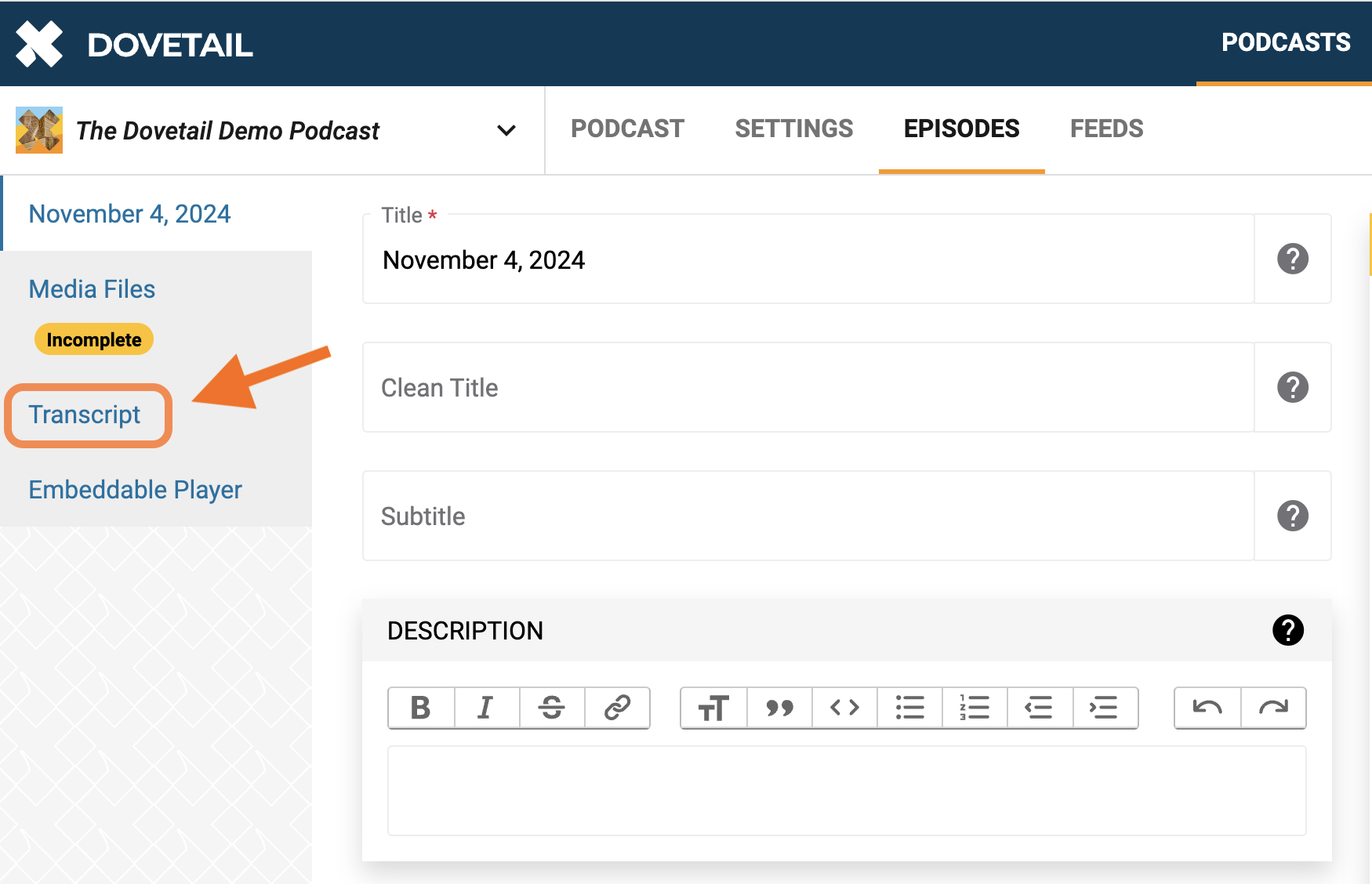This screenshot has width=1372, height=884.
Task: Undo last description edit
Action: point(1207,708)
